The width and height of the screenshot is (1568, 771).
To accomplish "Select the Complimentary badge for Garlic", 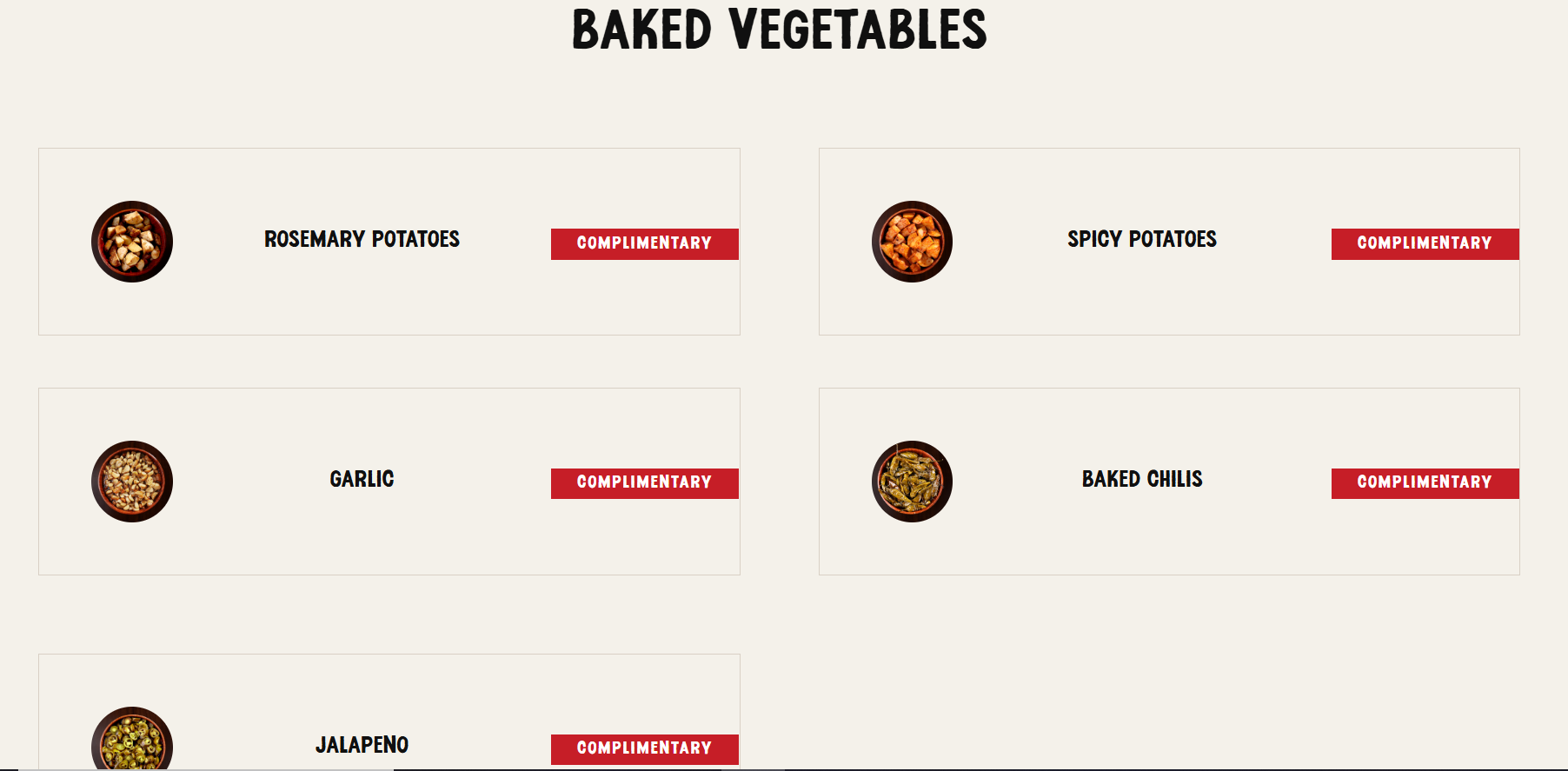I will [645, 483].
